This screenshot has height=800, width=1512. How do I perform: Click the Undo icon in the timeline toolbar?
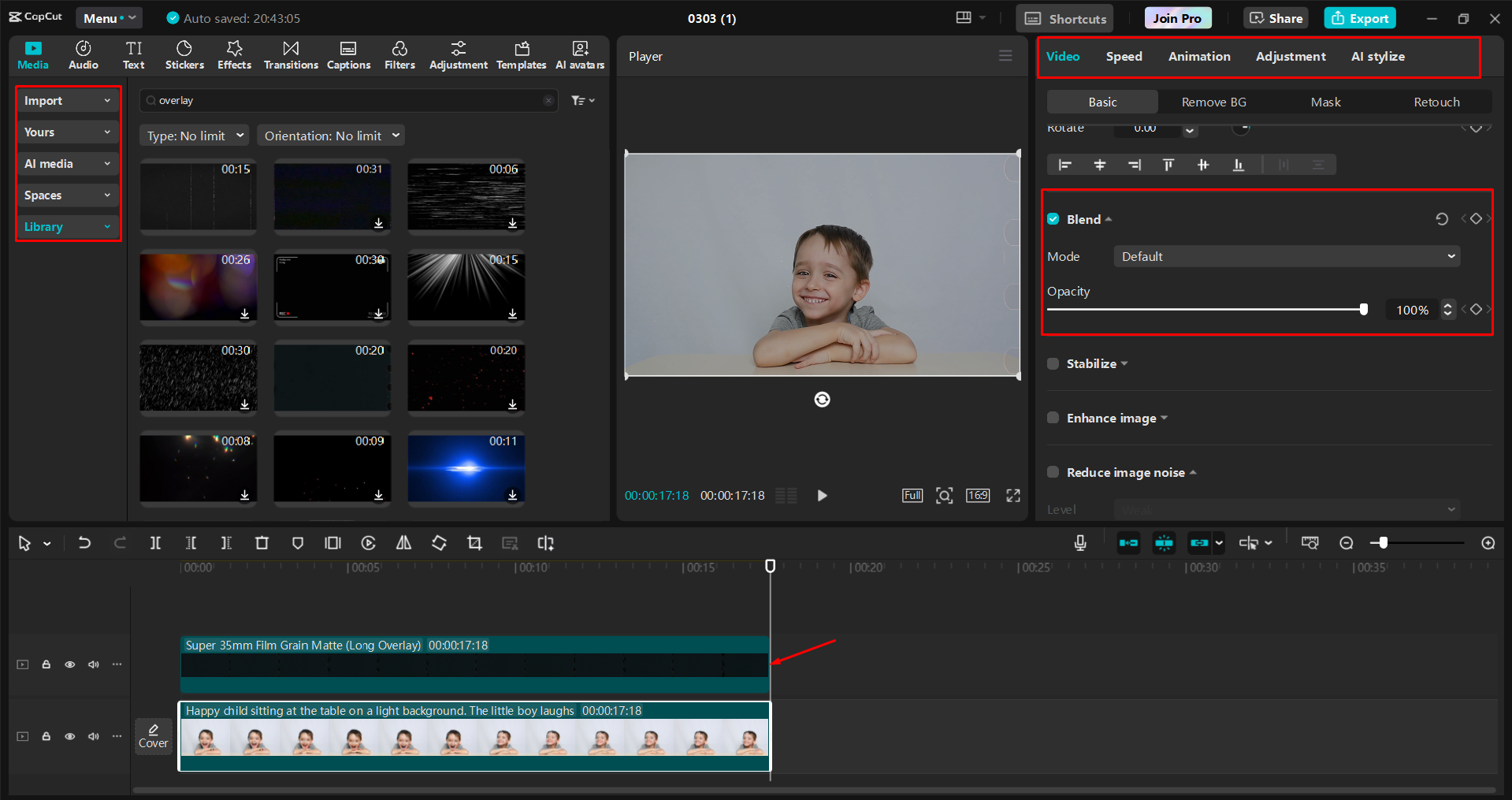coord(84,542)
